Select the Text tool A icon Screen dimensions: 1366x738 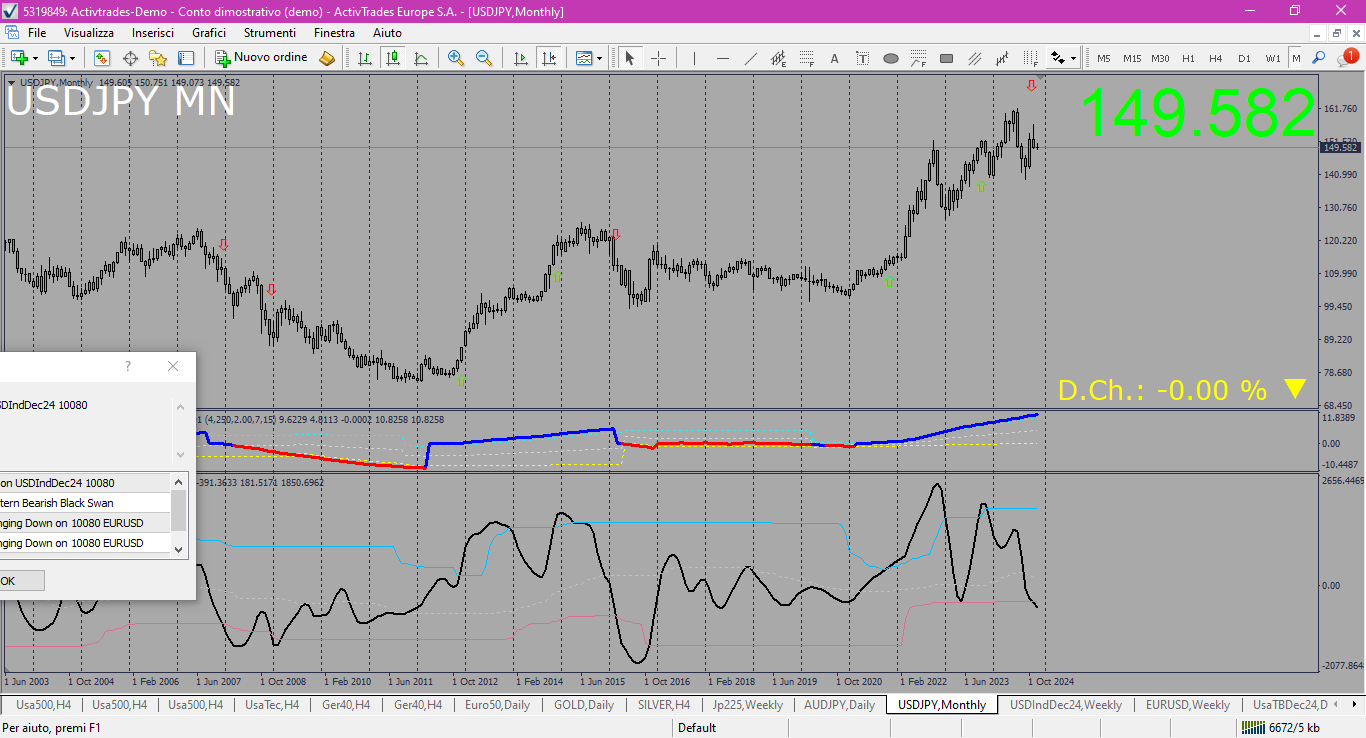tap(834, 58)
